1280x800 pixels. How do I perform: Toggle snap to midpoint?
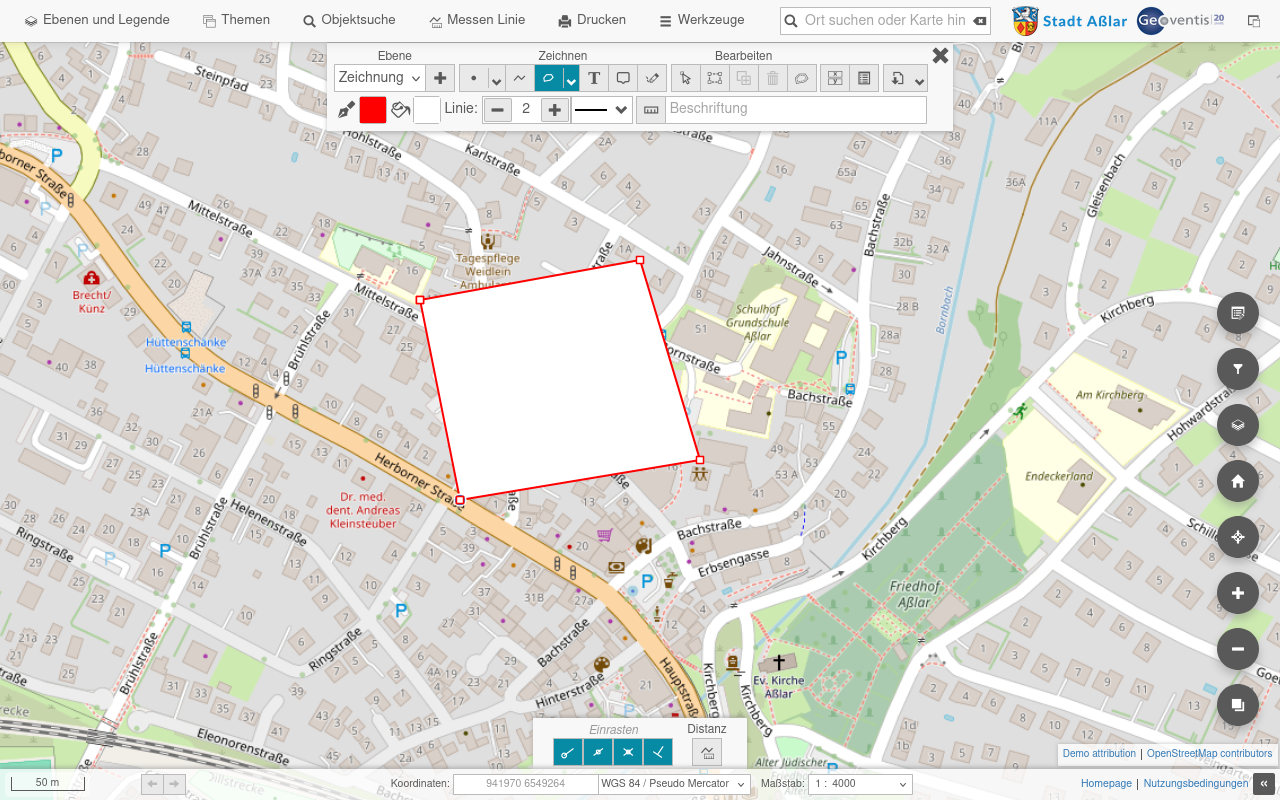[598, 752]
